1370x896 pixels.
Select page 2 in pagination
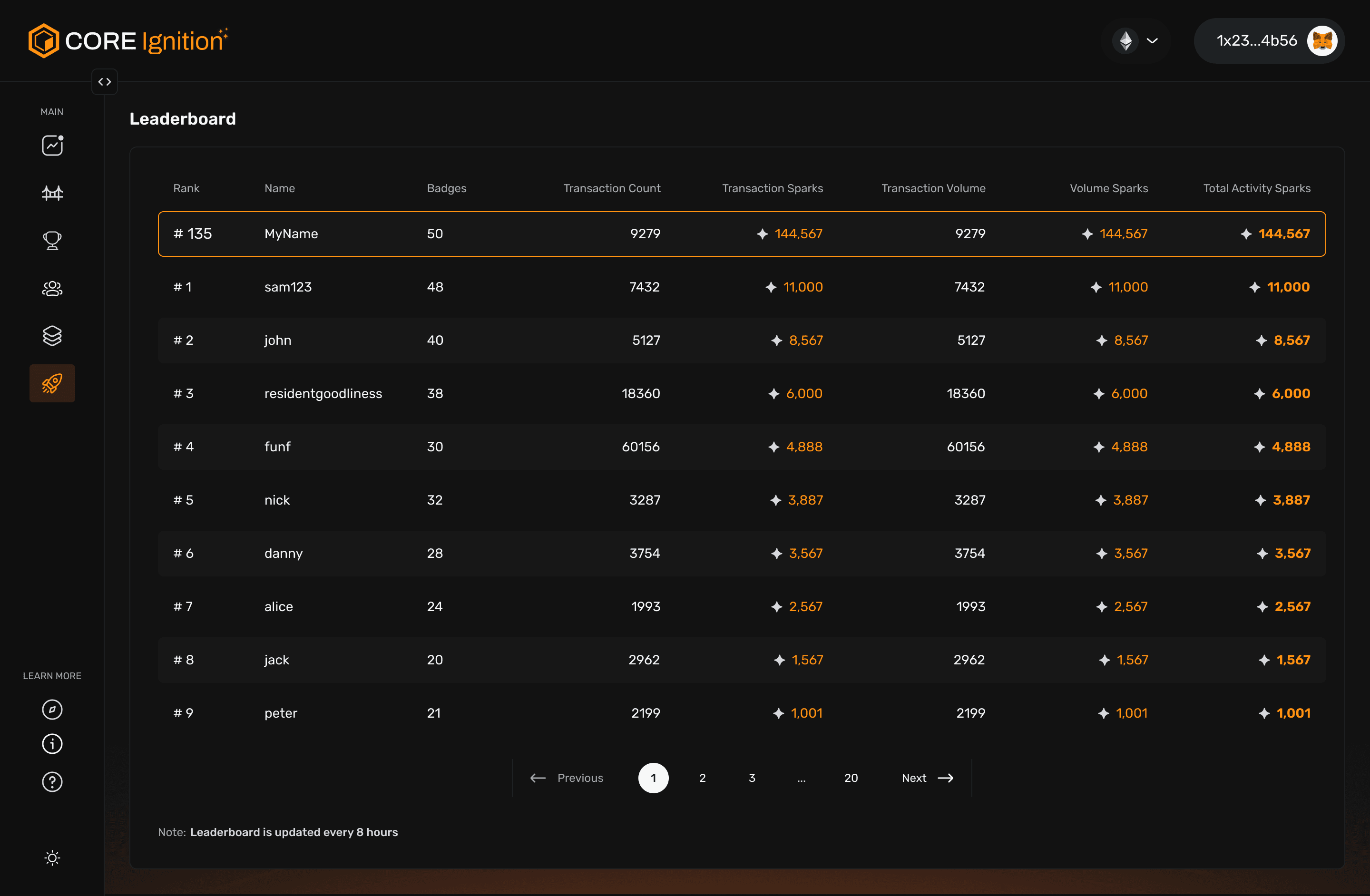[x=702, y=778]
